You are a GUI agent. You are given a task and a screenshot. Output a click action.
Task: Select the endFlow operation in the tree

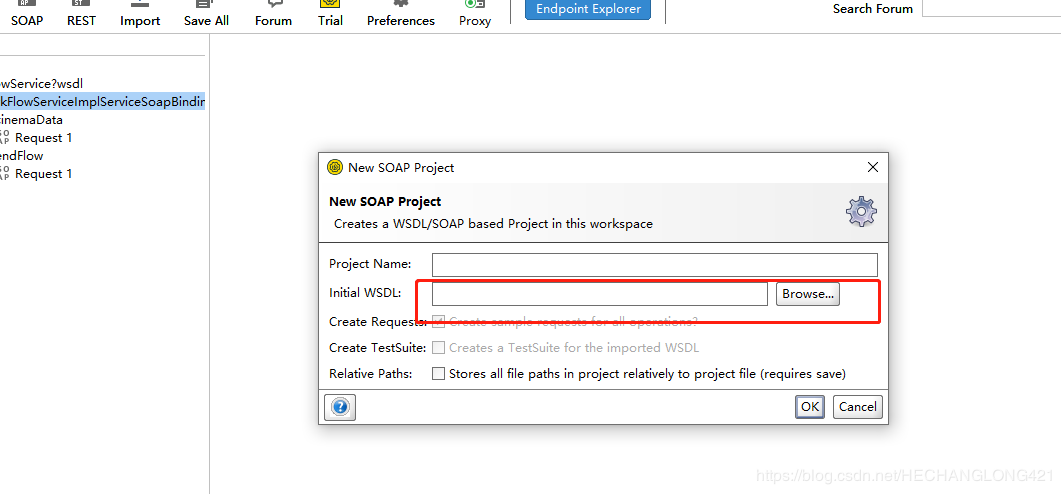click(21, 156)
